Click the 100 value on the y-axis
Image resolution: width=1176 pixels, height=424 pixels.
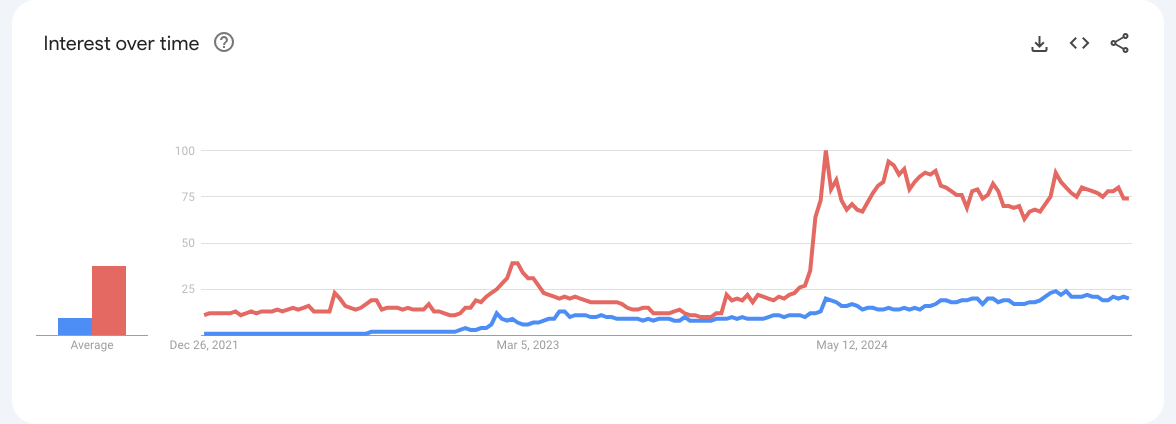point(184,150)
